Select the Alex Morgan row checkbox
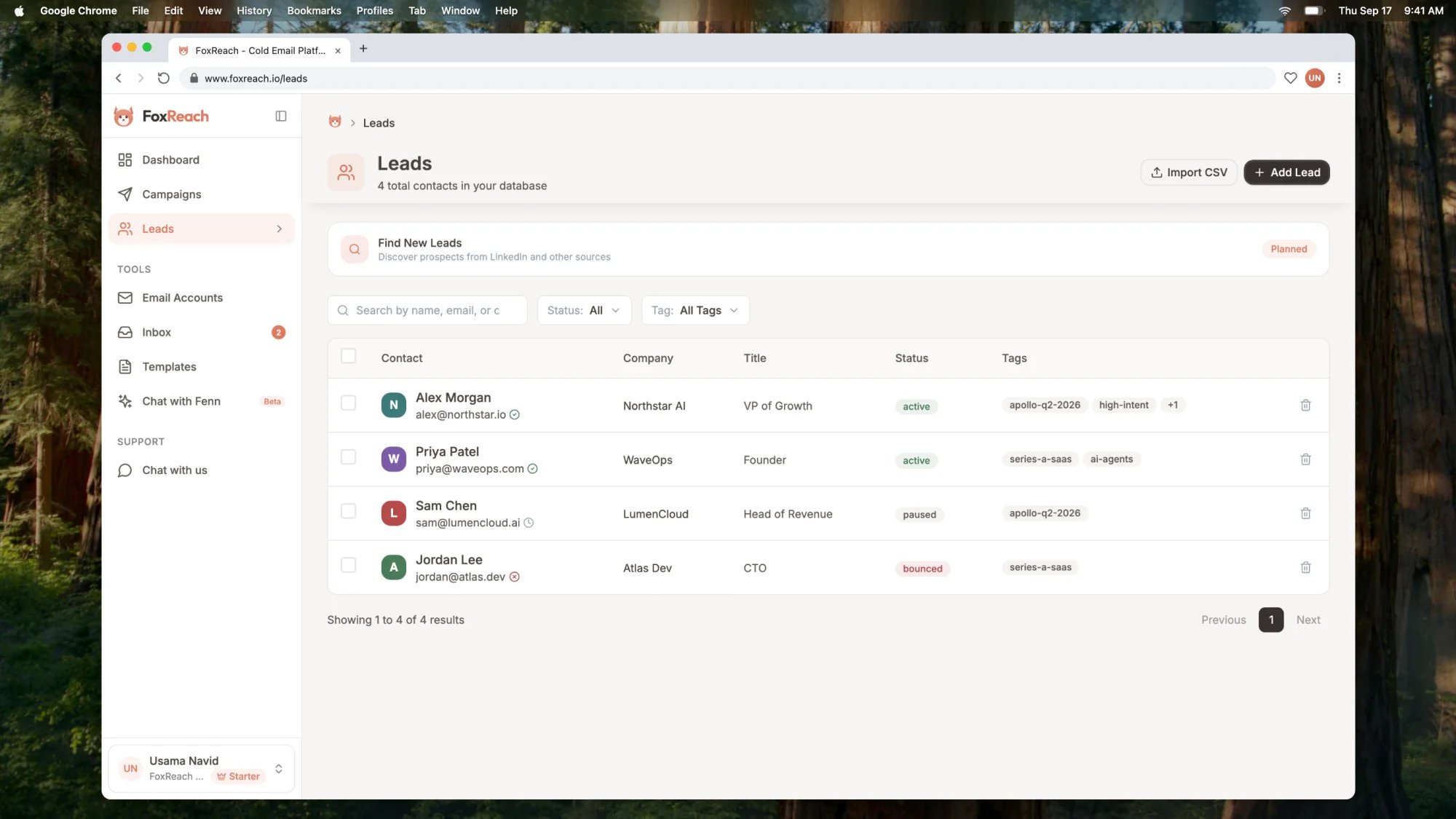 [349, 403]
